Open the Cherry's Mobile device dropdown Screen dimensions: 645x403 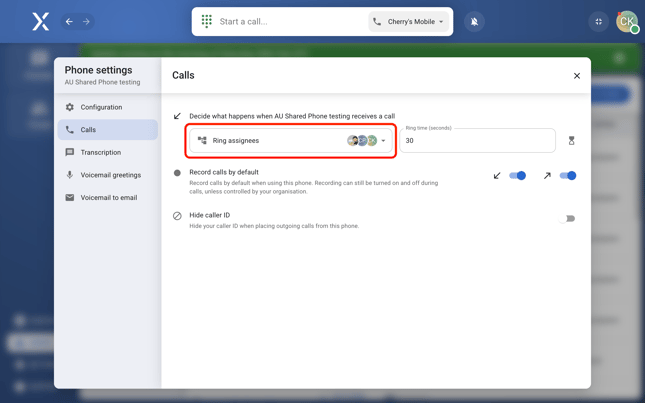tap(409, 21)
